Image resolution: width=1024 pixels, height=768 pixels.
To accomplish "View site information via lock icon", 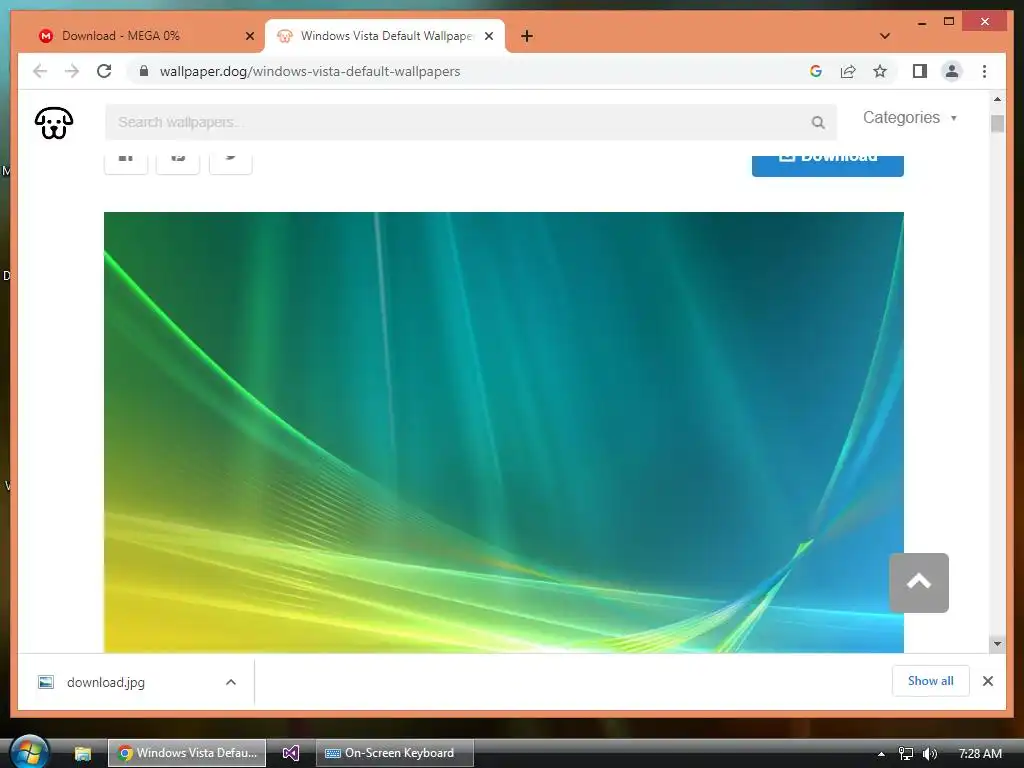I will [x=144, y=71].
